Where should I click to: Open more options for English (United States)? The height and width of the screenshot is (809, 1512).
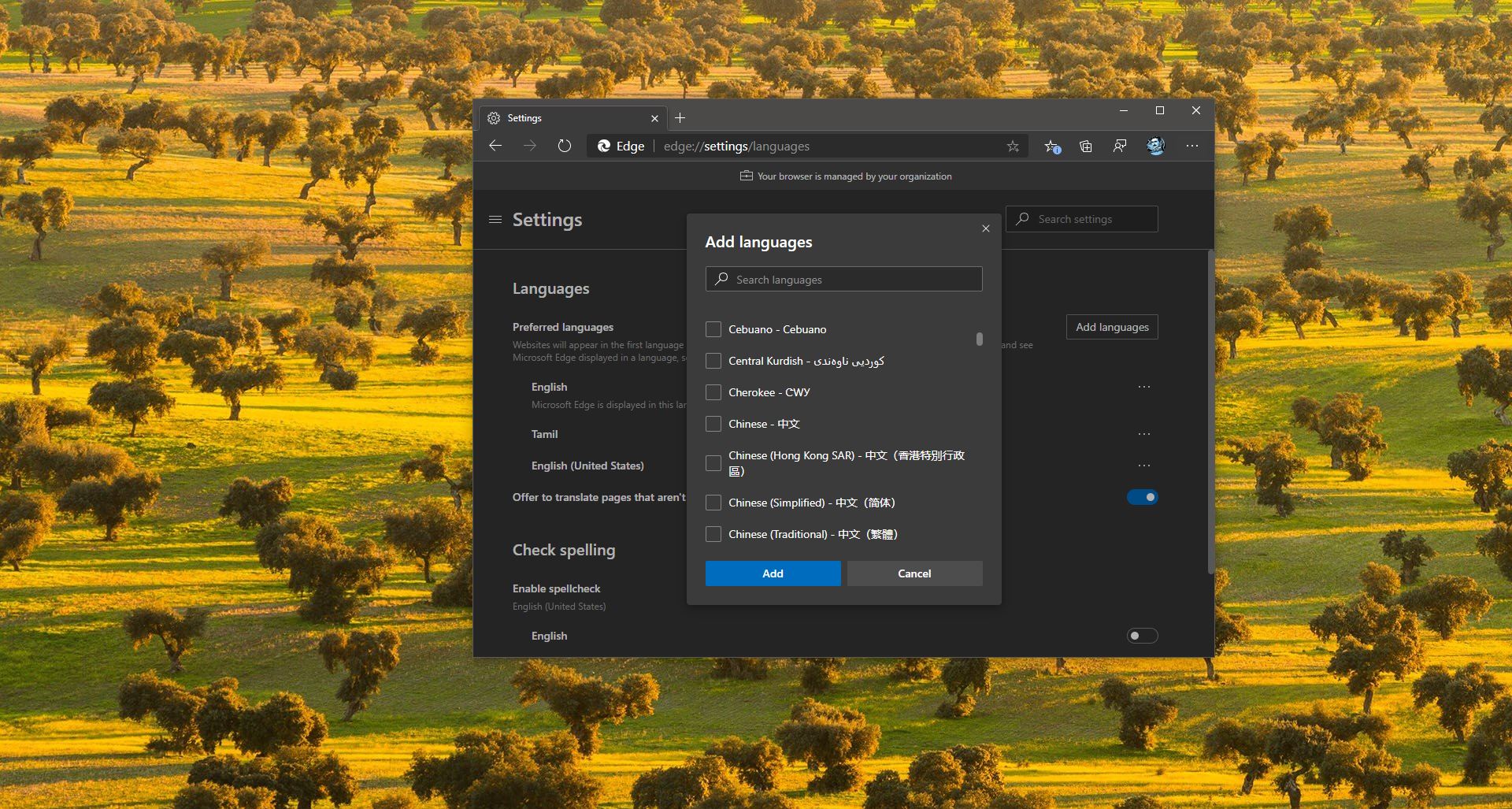pos(1144,466)
